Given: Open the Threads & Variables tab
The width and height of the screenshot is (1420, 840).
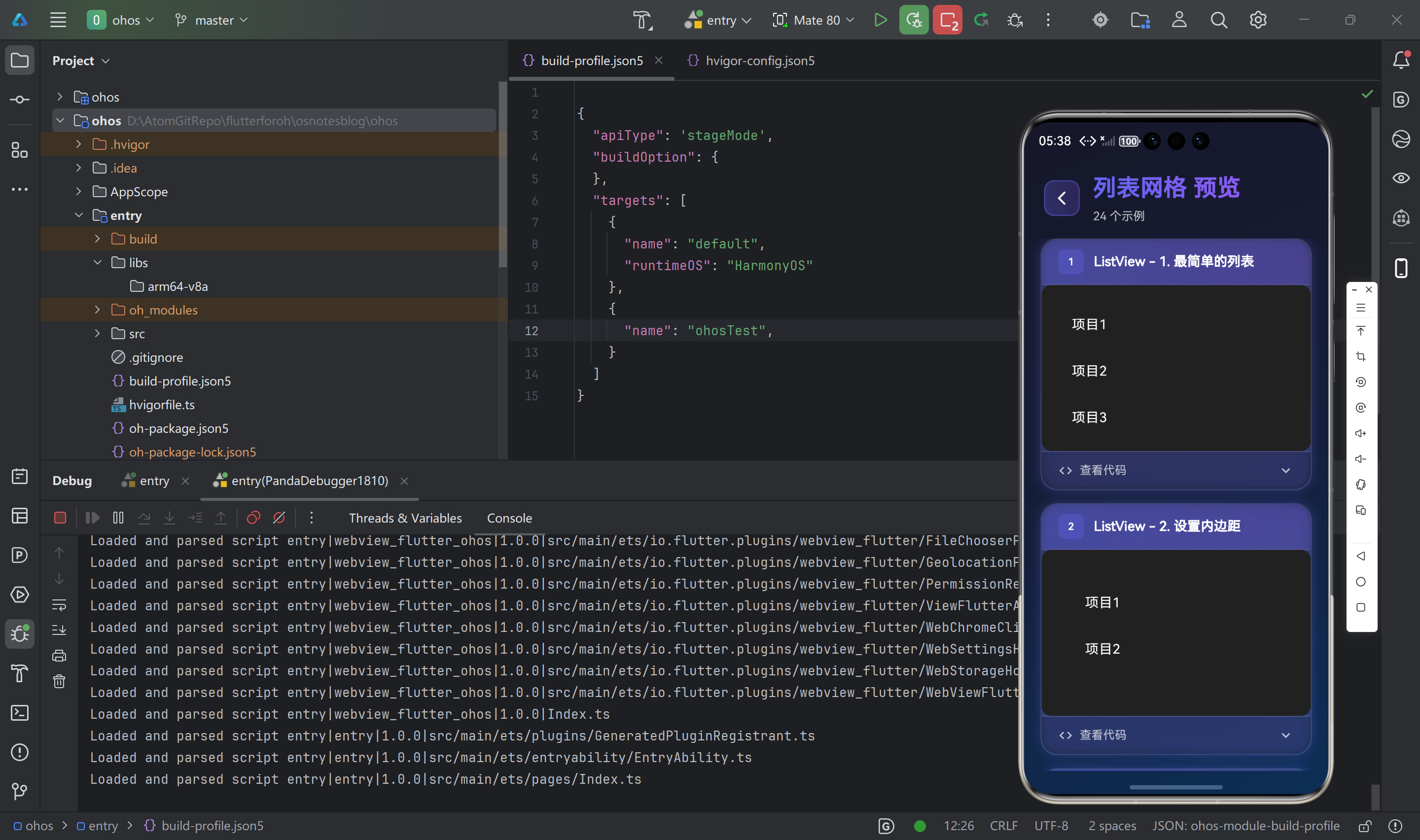Looking at the screenshot, I should tap(405, 518).
